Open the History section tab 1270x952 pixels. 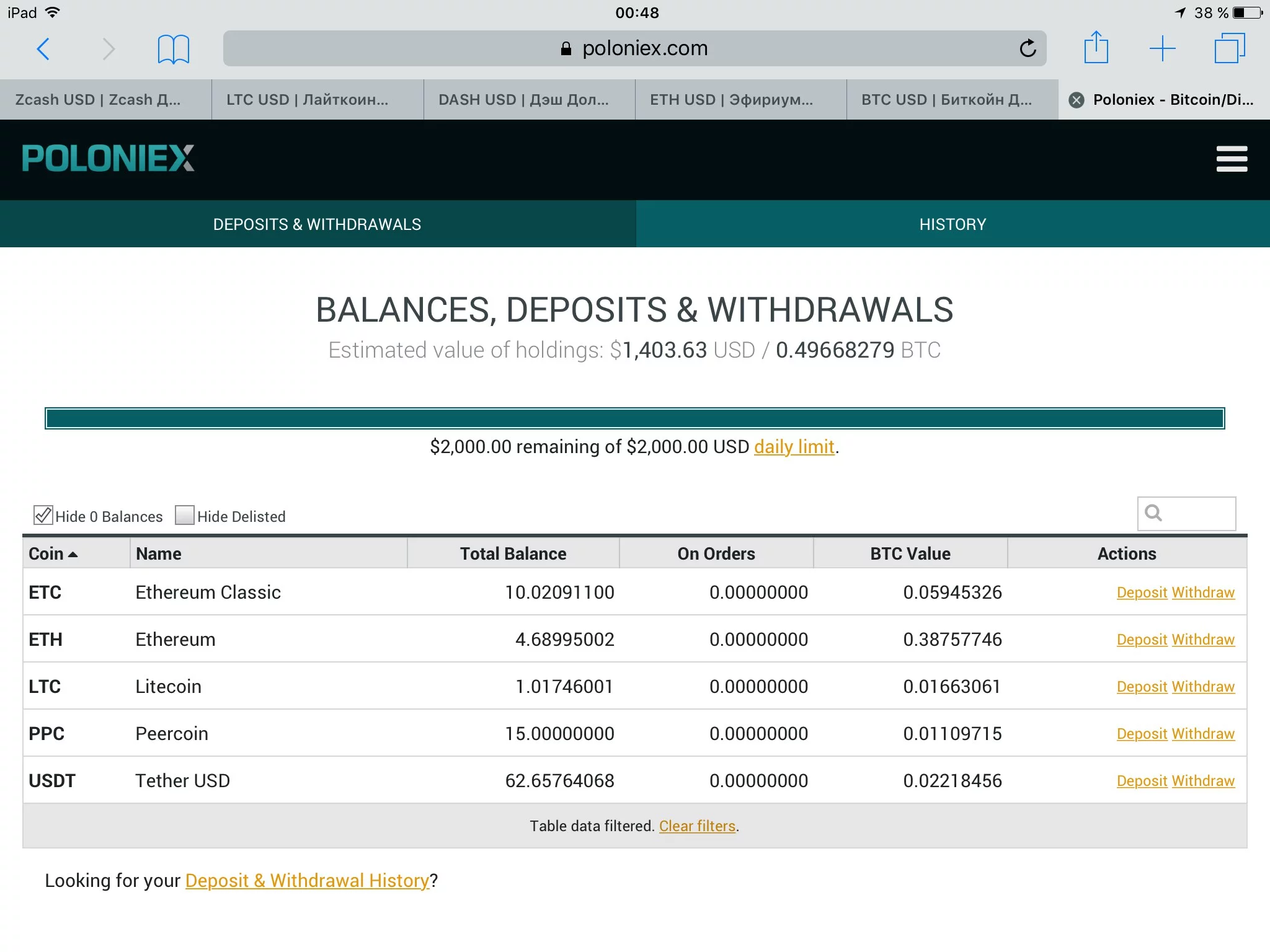click(x=952, y=224)
